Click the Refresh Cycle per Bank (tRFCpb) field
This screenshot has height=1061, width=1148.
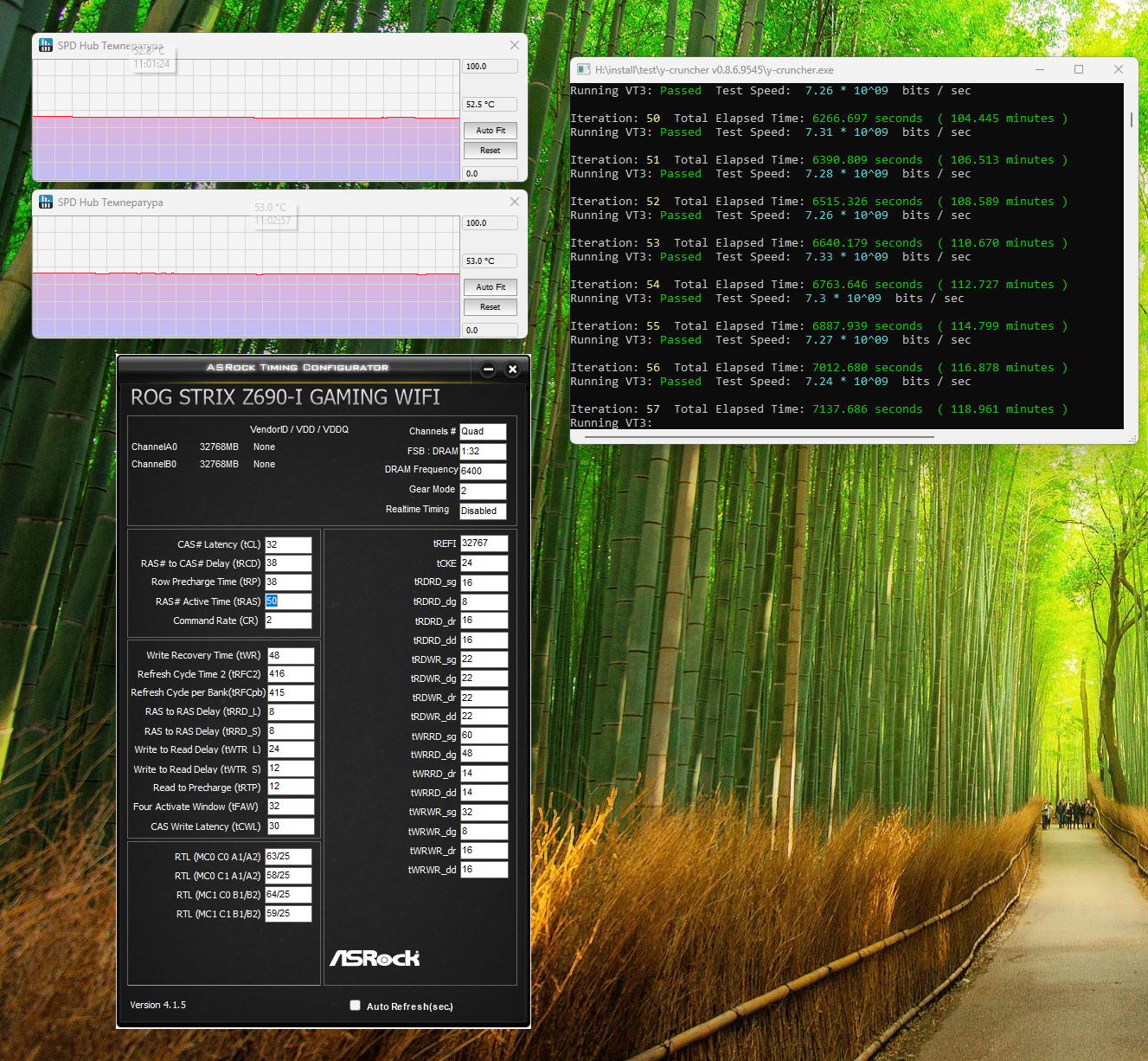click(291, 693)
